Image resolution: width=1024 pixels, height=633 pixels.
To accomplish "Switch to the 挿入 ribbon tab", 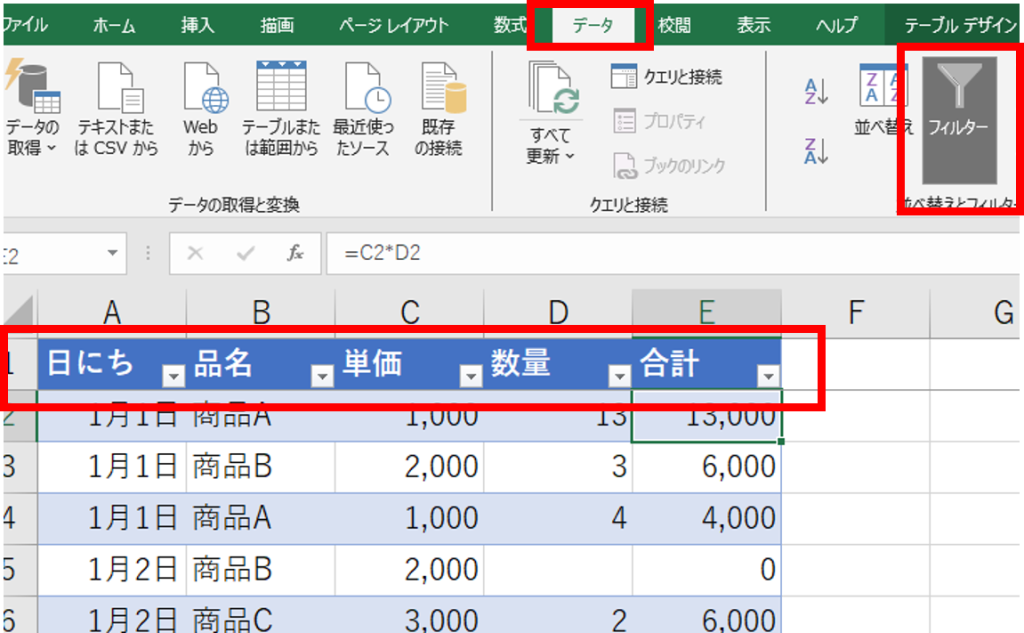I will (x=197, y=26).
